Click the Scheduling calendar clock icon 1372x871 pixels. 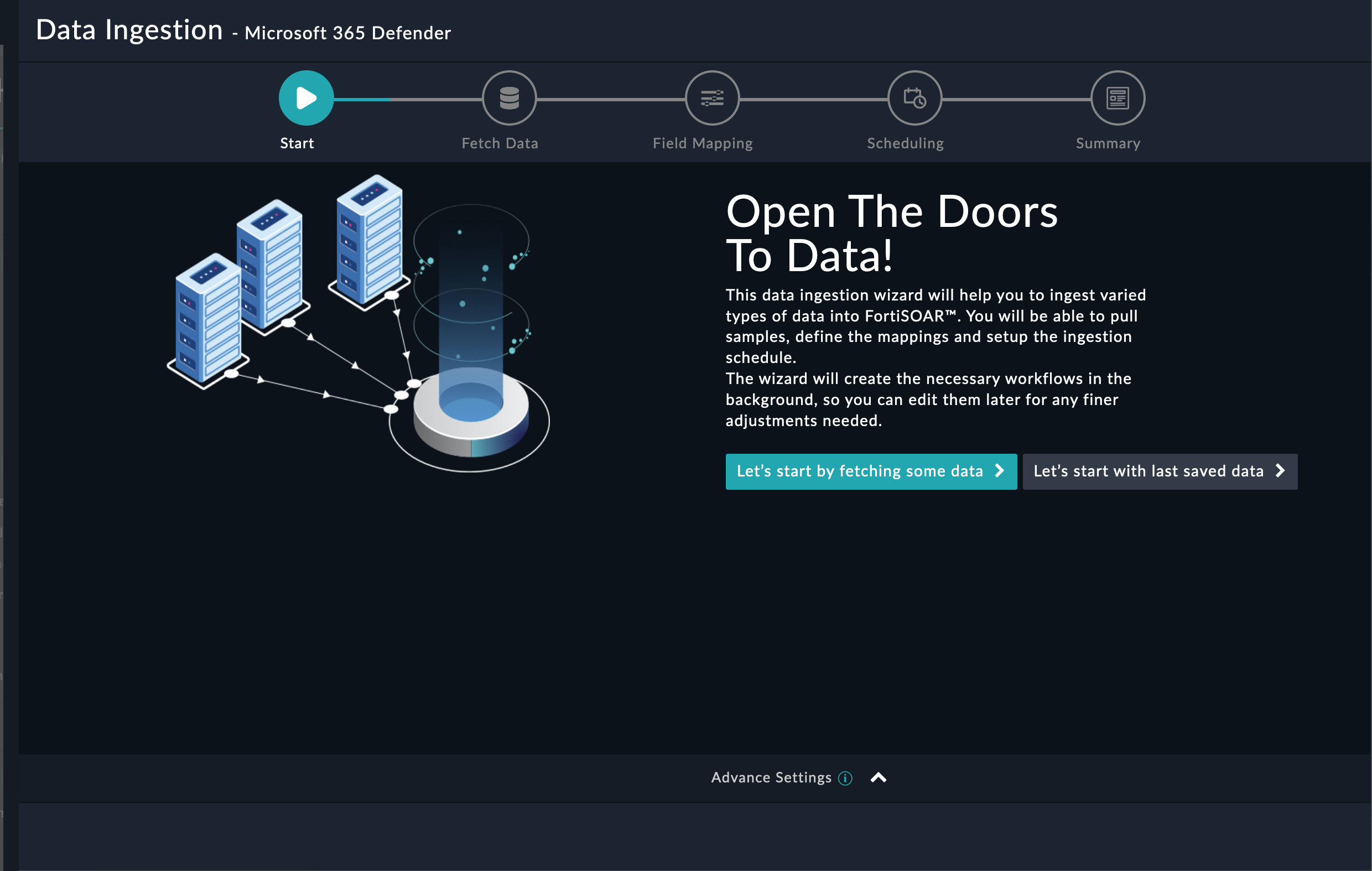(x=914, y=98)
